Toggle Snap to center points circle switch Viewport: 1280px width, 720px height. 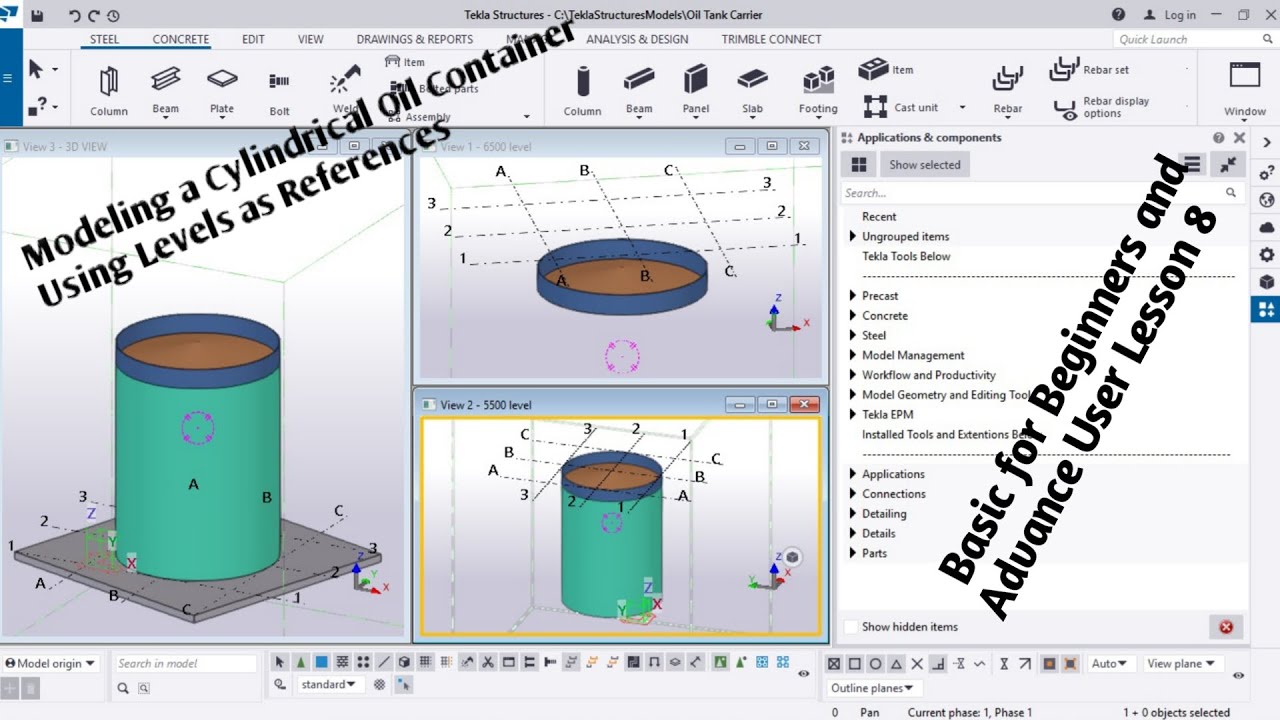click(875, 664)
